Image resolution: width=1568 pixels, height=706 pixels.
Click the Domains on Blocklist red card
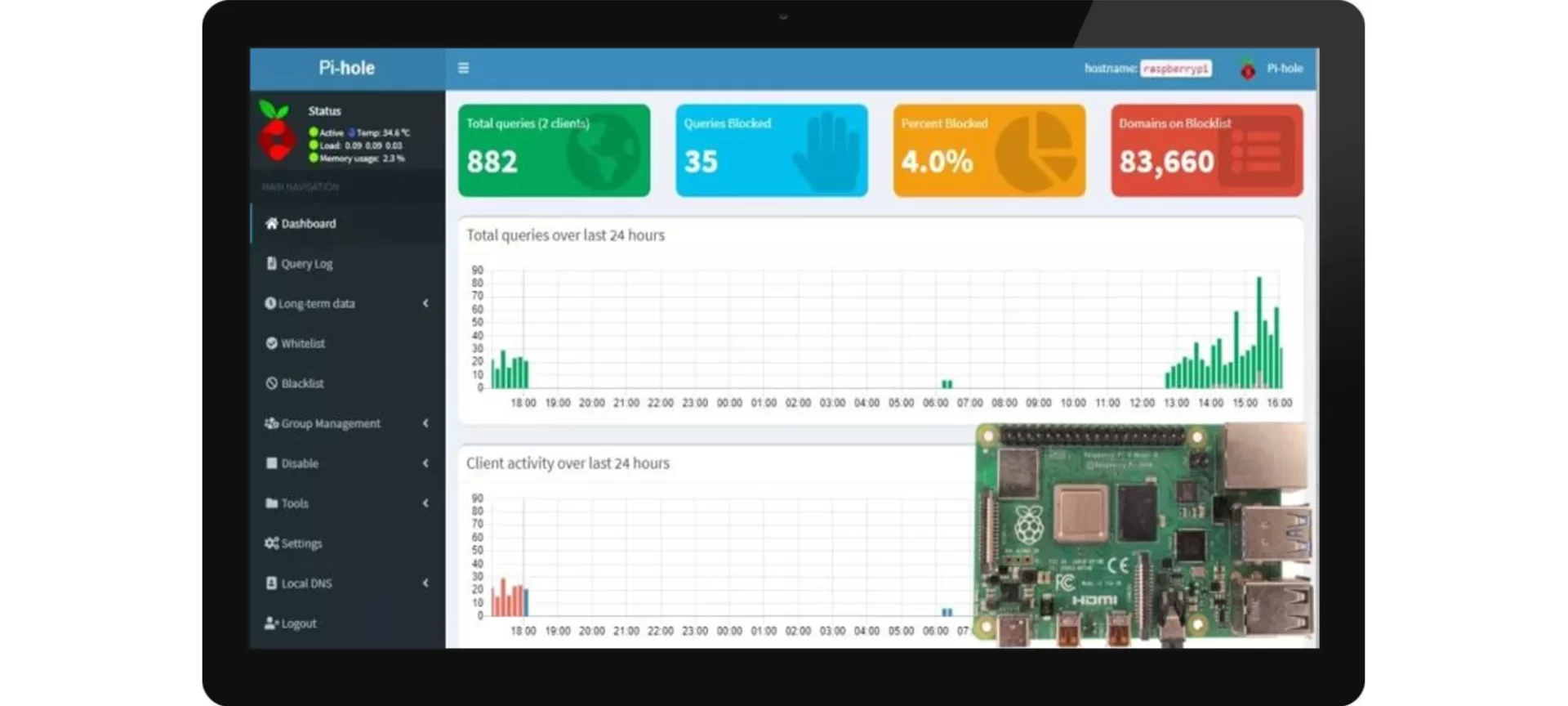click(1207, 150)
